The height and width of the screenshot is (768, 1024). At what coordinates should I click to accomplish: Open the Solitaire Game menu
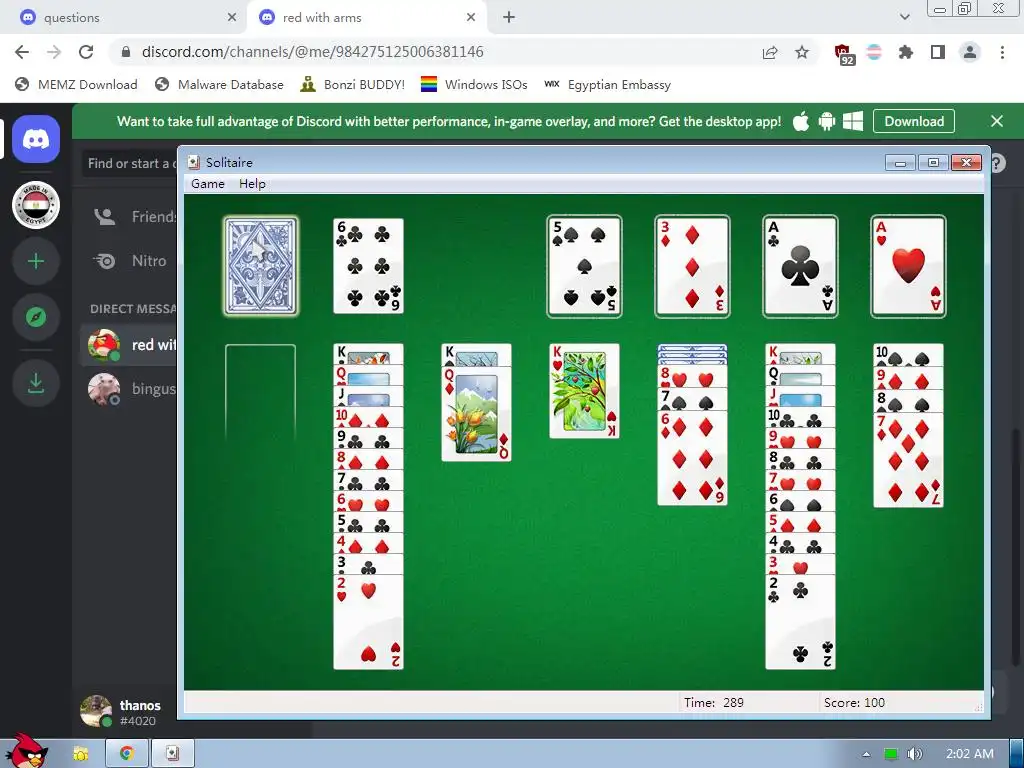pos(208,184)
